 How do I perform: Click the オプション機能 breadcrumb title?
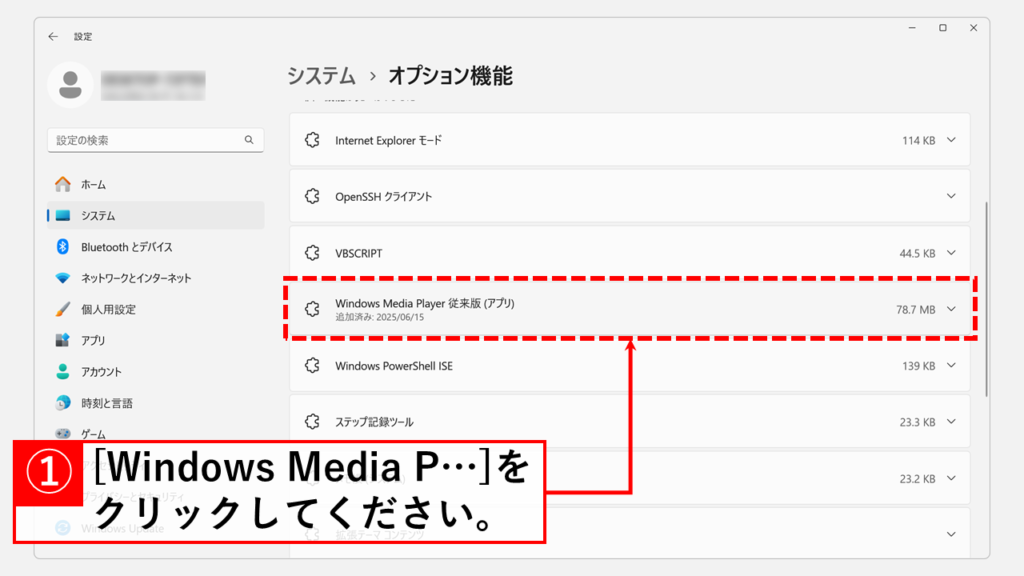tap(451, 76)
